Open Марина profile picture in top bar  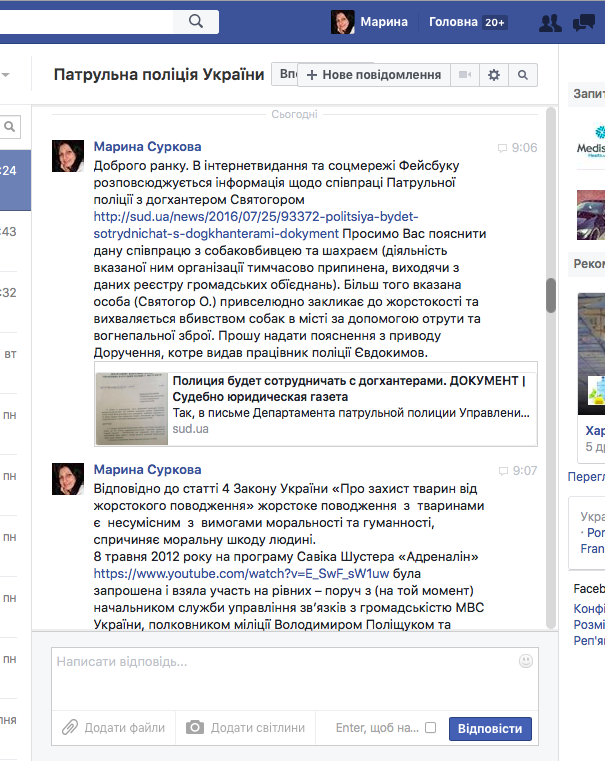343,22
